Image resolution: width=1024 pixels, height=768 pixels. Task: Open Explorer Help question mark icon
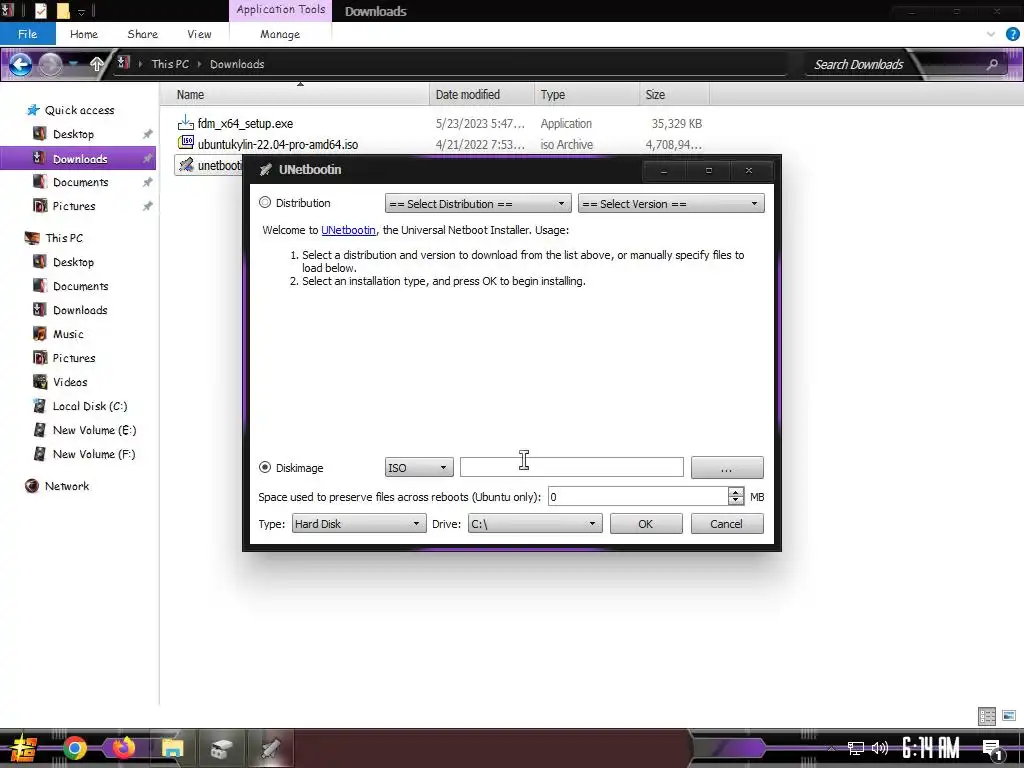(x=1012, y=34)
